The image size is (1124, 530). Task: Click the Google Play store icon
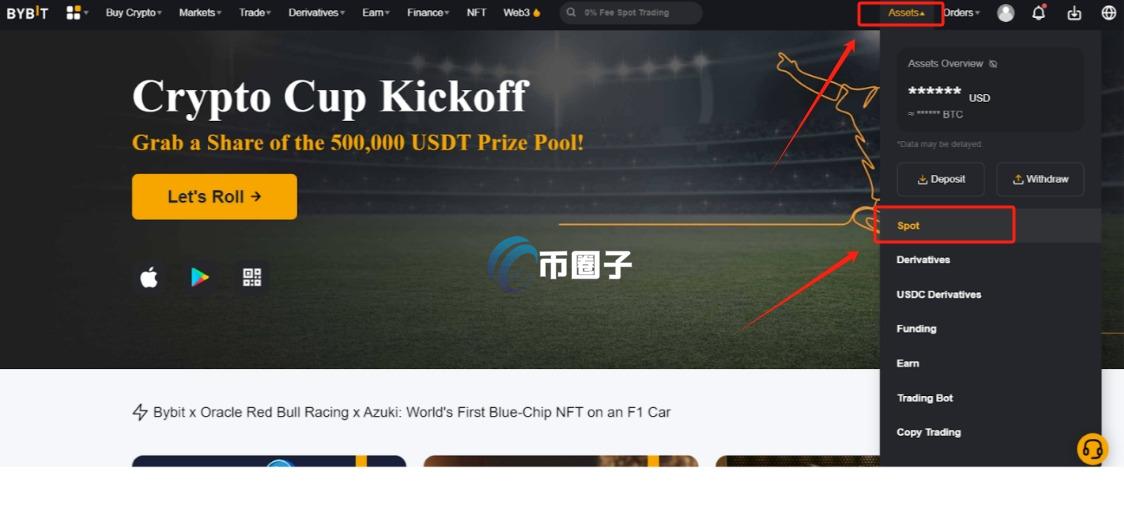[x=200, y=278]
